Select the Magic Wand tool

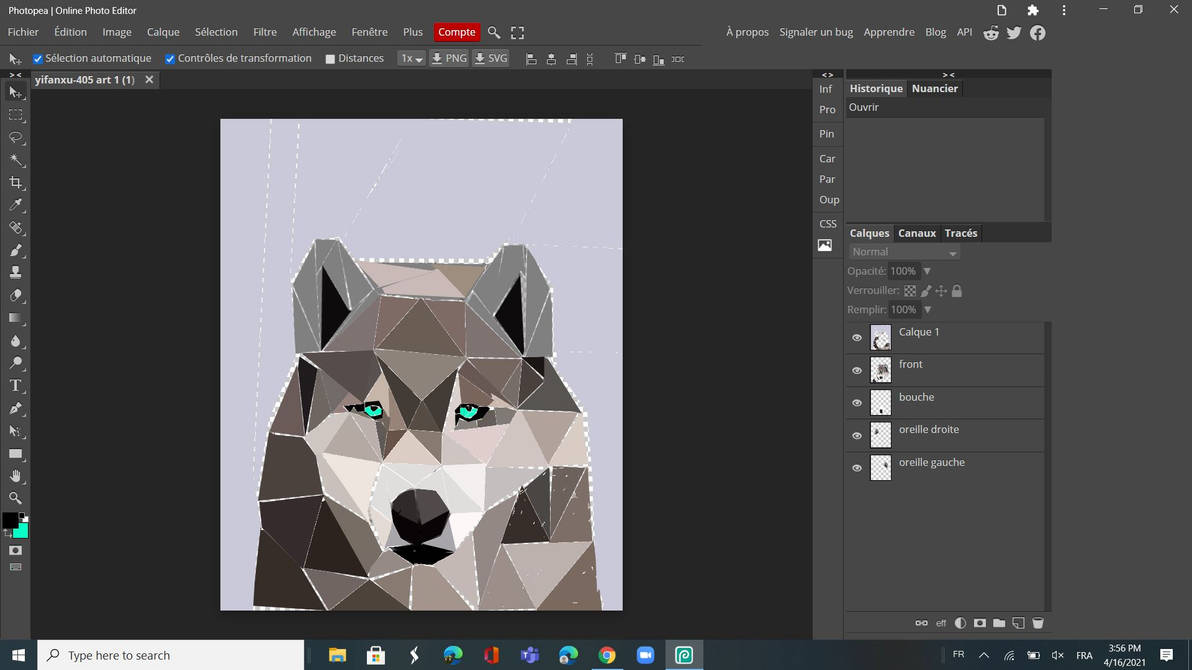tap(15, 159)
